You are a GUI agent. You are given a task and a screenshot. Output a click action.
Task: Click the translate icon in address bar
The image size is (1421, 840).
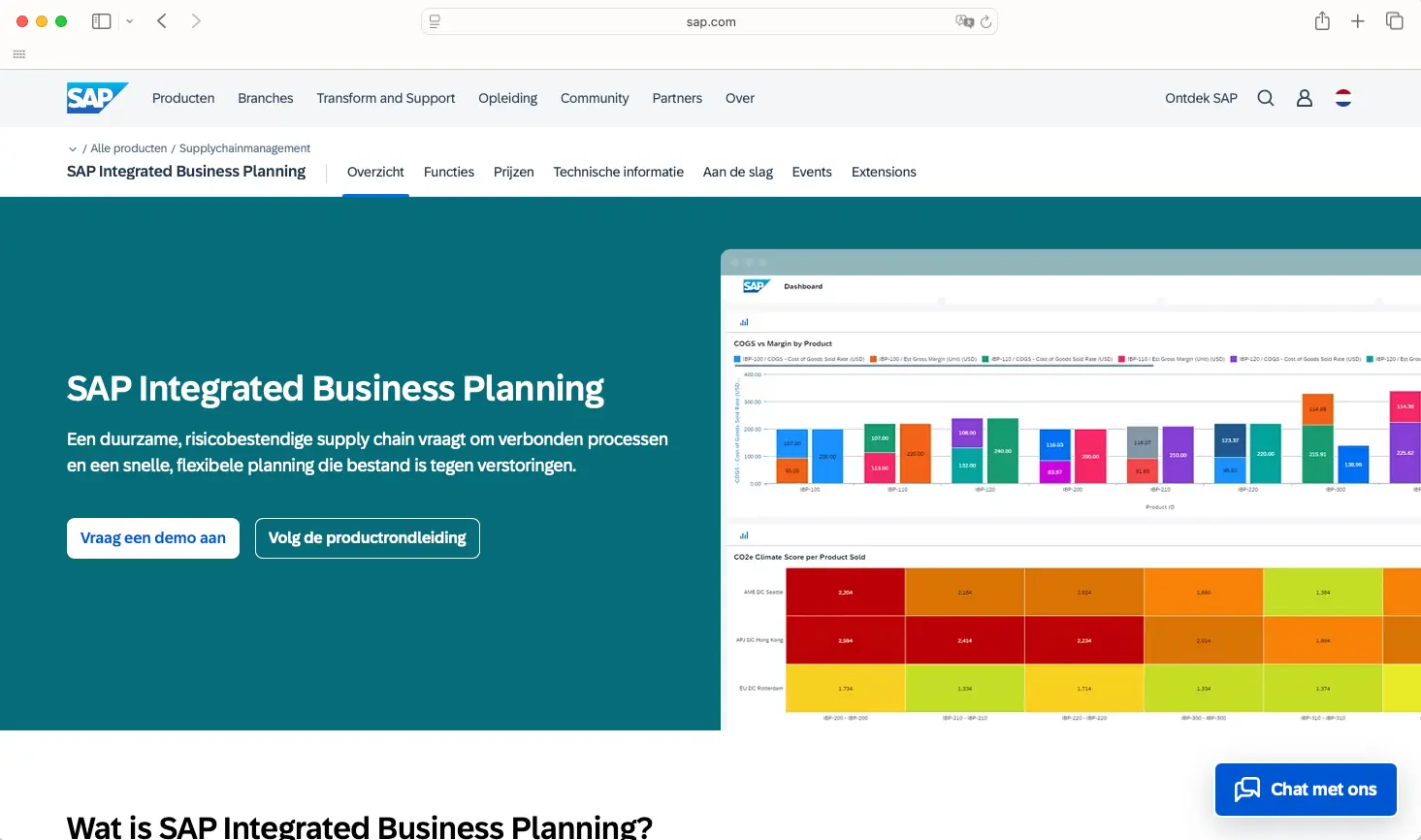[964, 21]
